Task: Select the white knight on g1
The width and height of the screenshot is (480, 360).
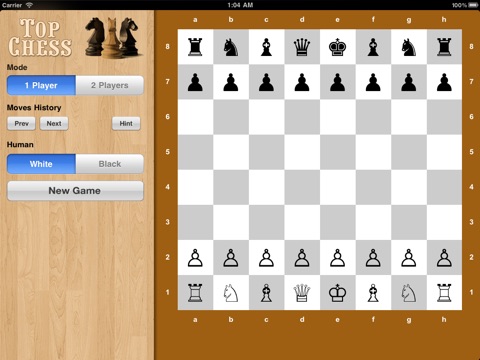Action: click(x=409, y=293)
